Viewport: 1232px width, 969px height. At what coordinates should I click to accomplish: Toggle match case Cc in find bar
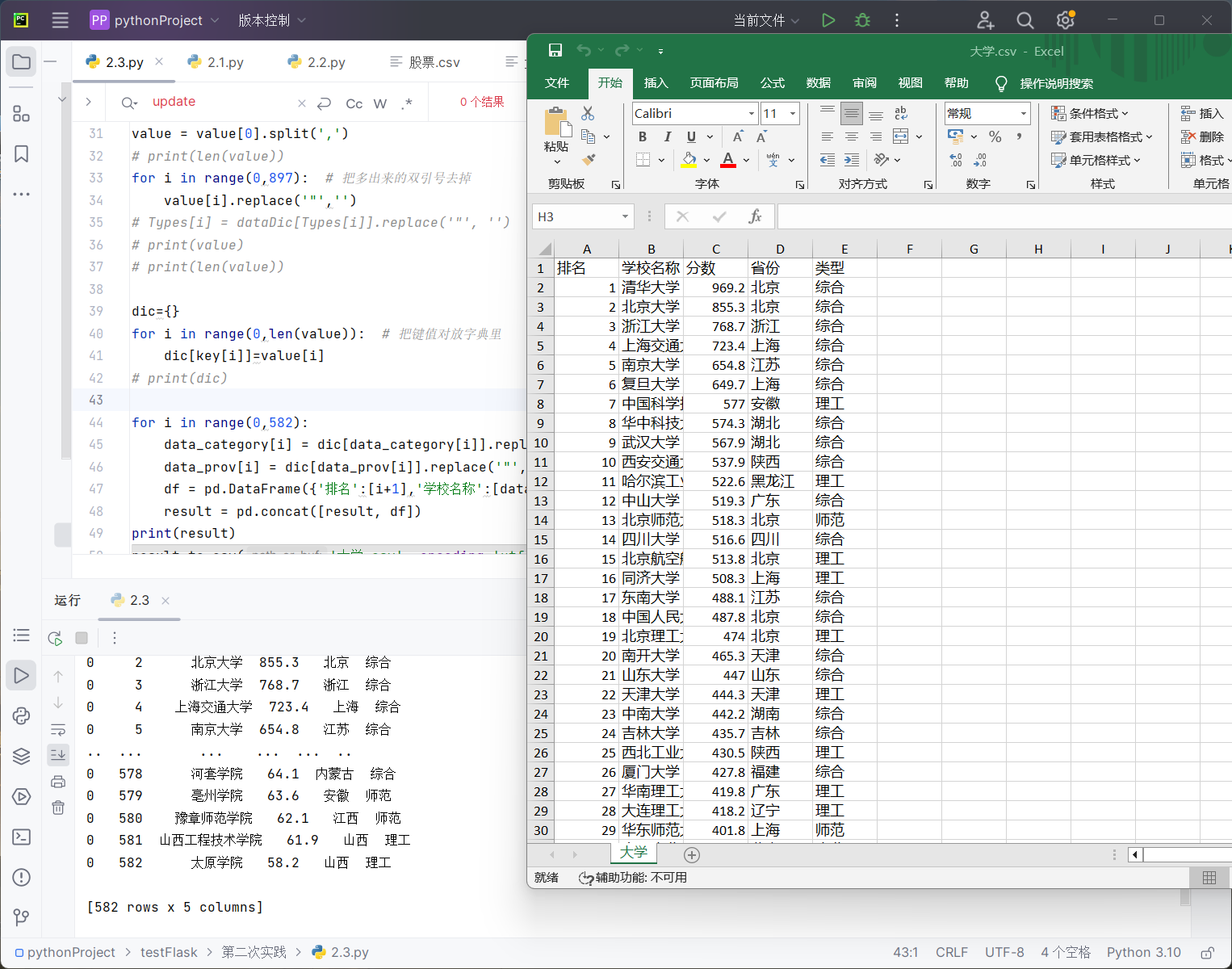point(354,103)
